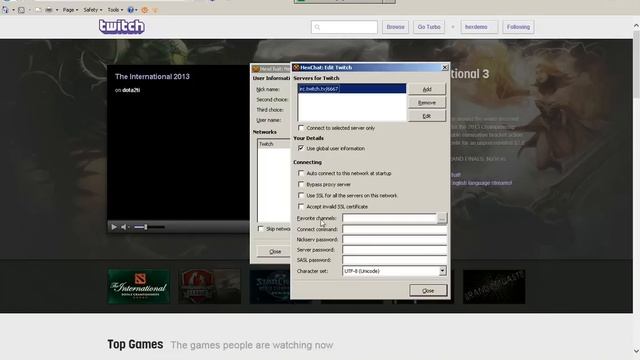The width and height of the screenshot is (640, 360).
Task: Open the StarCraft thumbnail in carousel
Action: click(x=270, y=287)
